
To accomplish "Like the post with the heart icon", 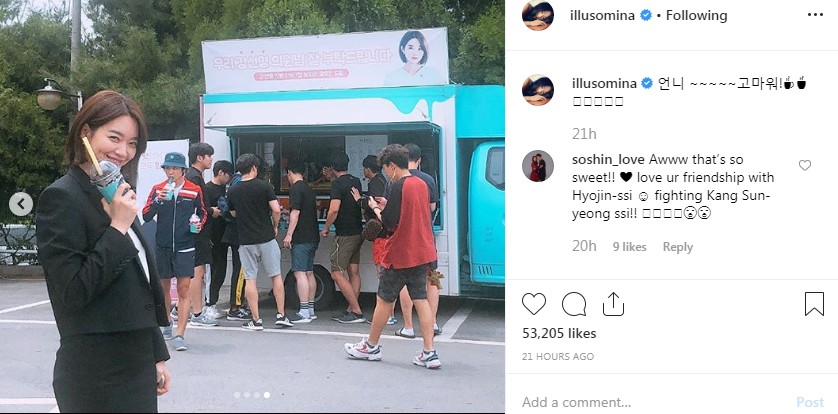I will pyautogui.click(x=533, y=304).
